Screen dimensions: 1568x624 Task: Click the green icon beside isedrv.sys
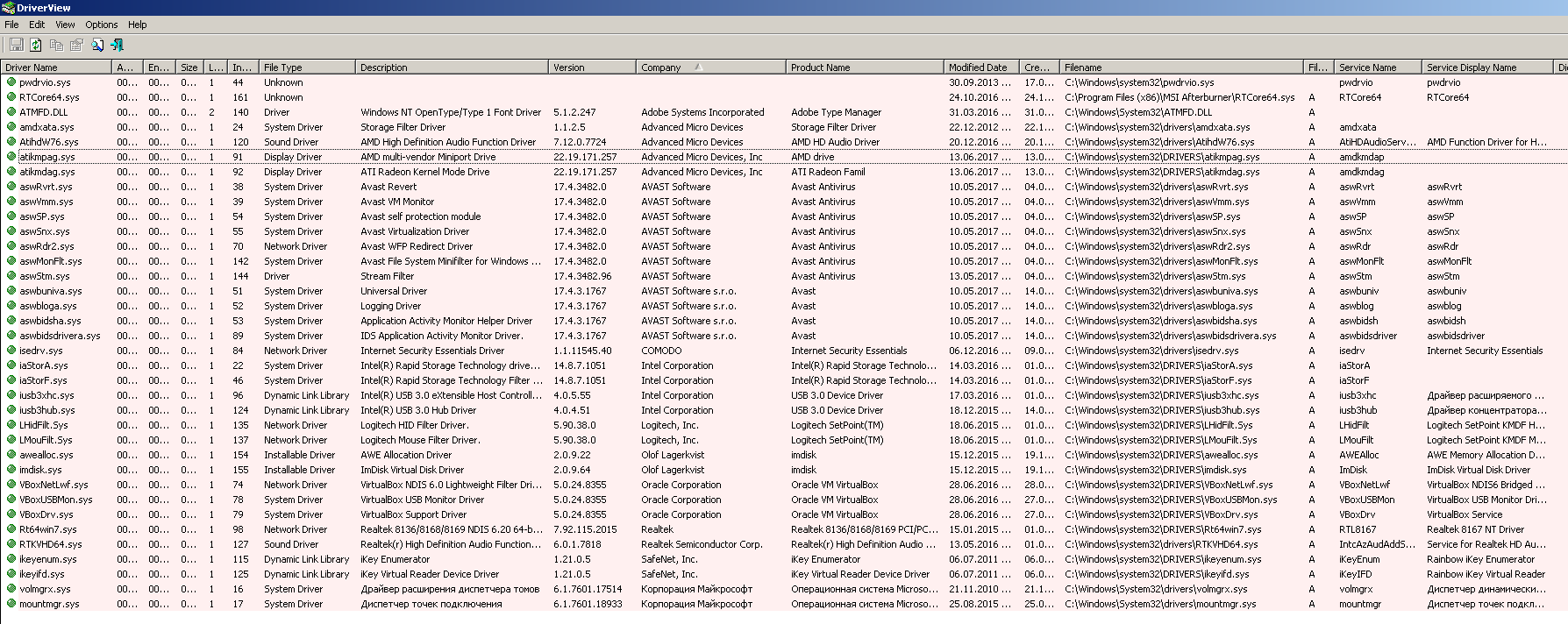[x=11, y=351]
